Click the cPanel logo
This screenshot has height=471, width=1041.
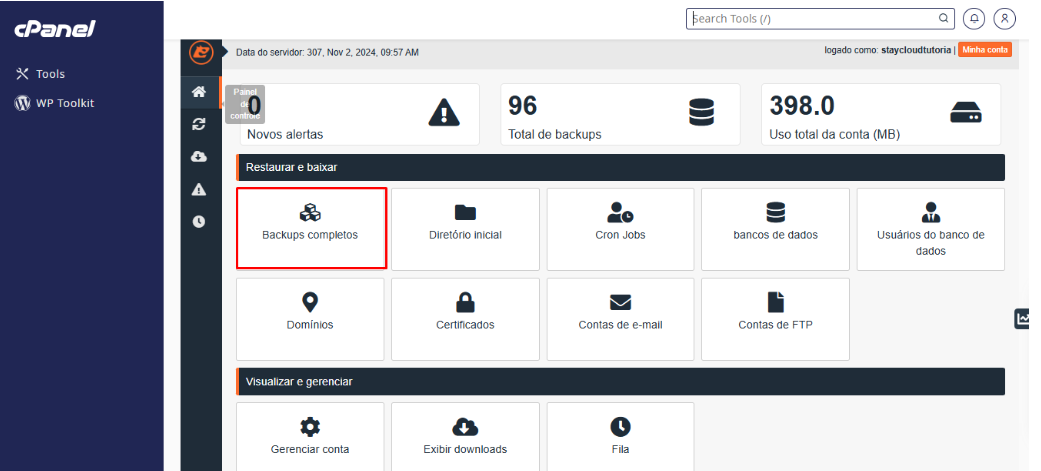[55, 29]
